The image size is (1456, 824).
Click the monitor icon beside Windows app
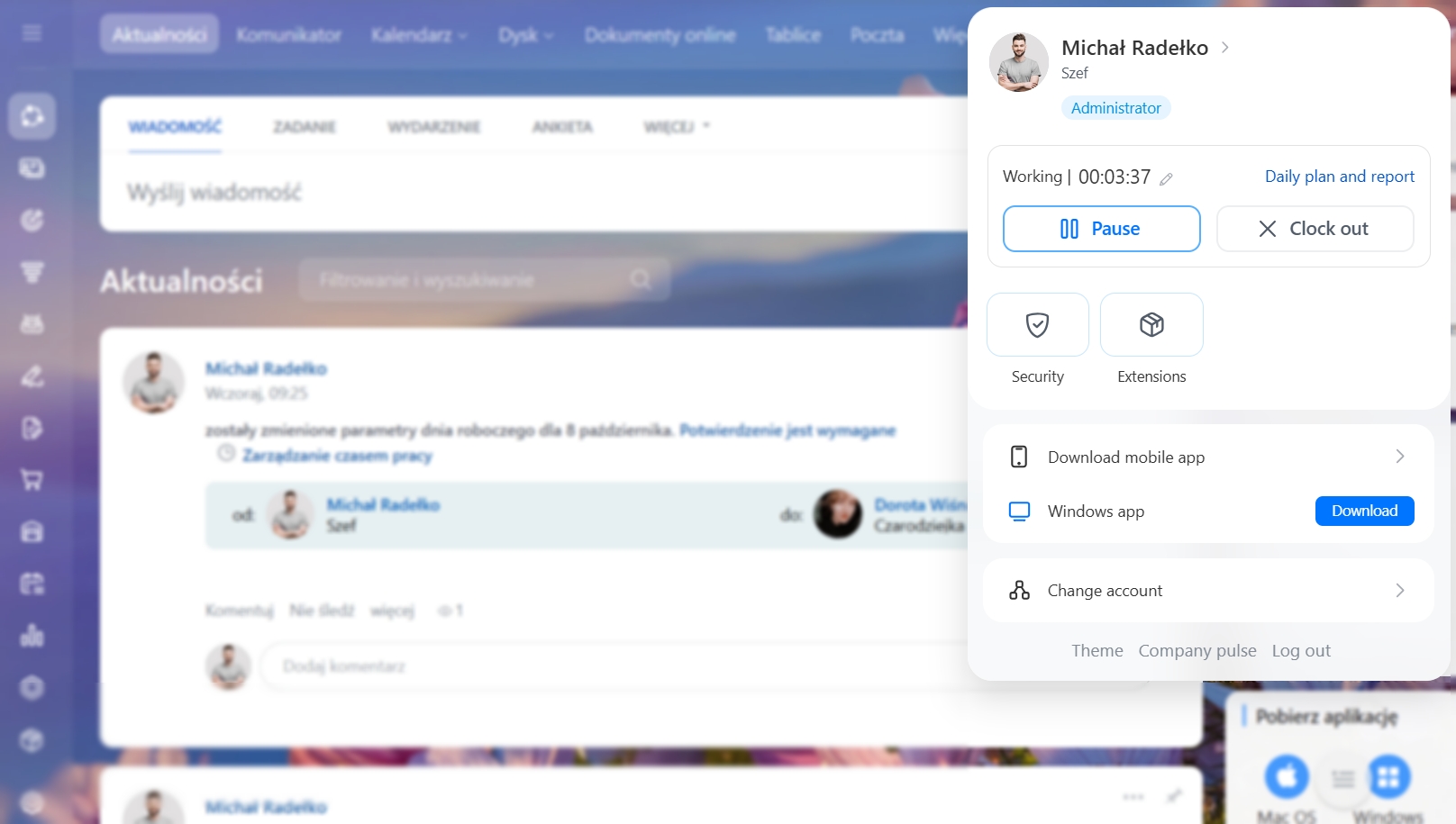[1019, 512]
